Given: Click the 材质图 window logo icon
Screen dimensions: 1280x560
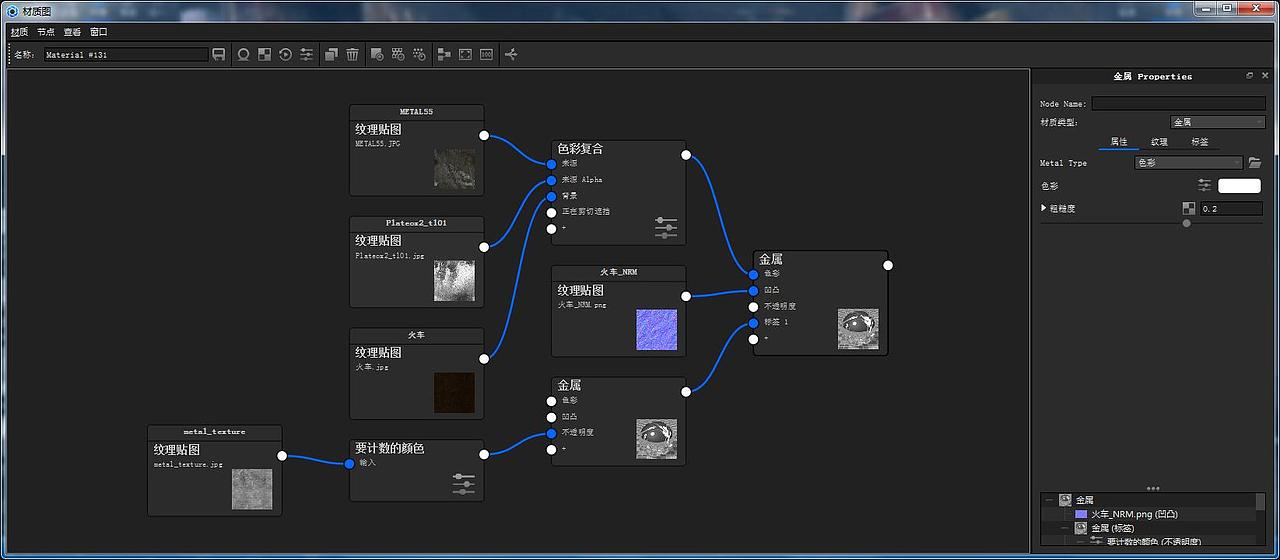Looking at the screenshot, I should (x=11, y=10).
